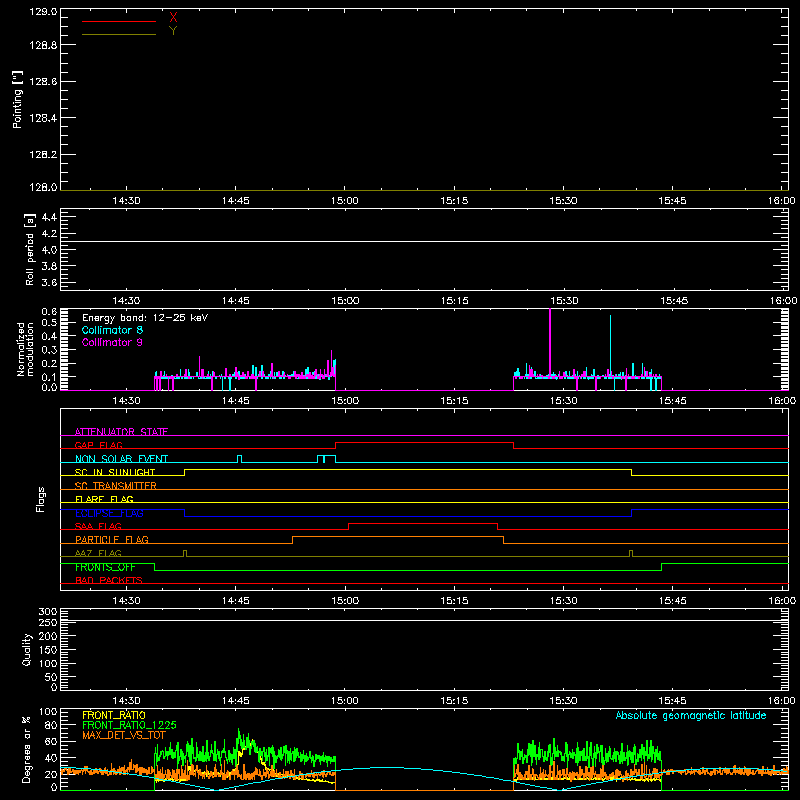Click the AAZ_FLAG label
Viewport: 800px width, 800px height.
[98, 553]
